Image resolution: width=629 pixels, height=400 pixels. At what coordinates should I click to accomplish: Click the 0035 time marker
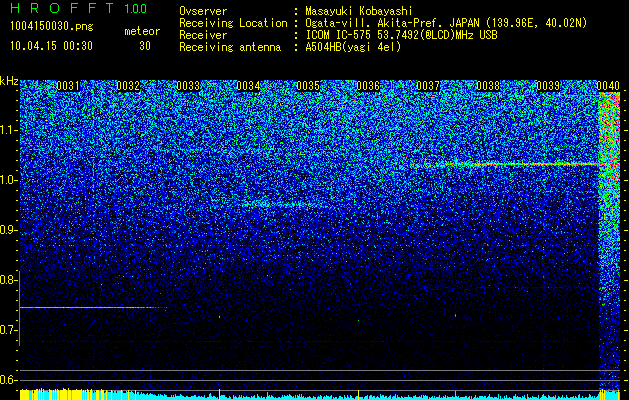coord(308,86)
